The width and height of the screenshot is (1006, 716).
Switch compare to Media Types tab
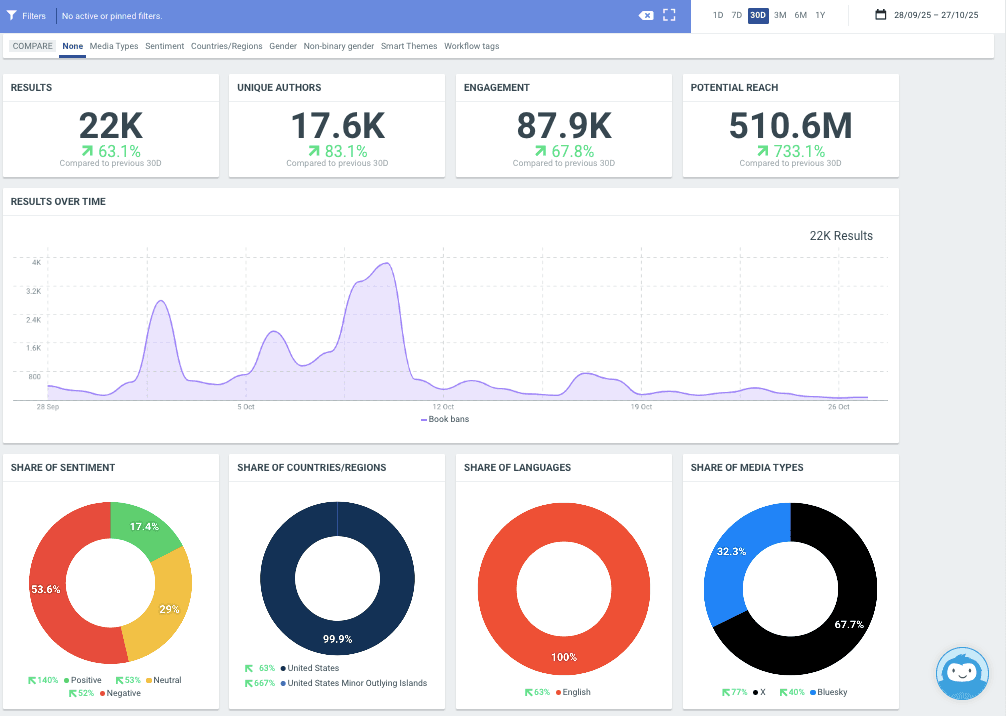[114, 46]
